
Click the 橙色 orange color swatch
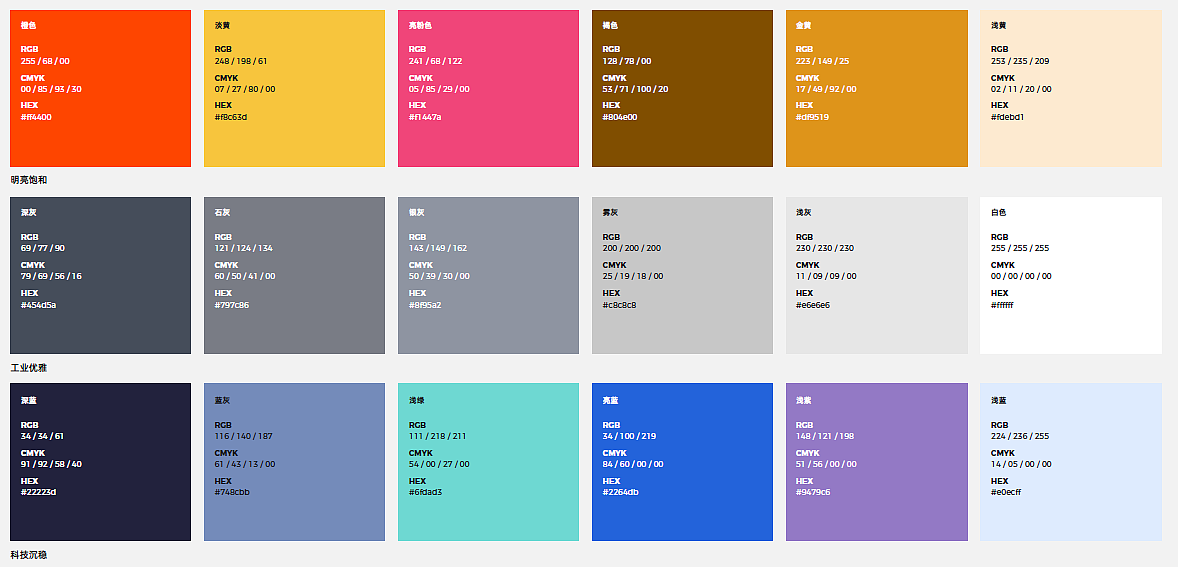pos(100,89)
